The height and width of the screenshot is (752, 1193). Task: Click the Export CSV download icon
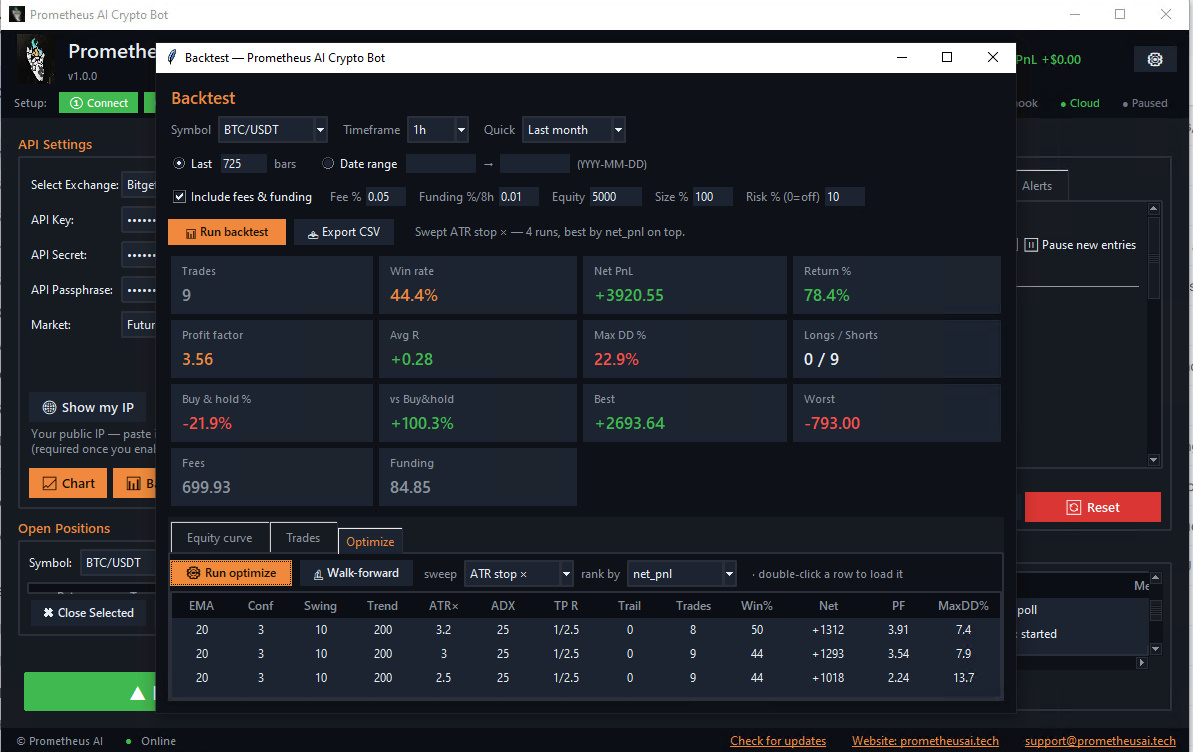point(313,234)
